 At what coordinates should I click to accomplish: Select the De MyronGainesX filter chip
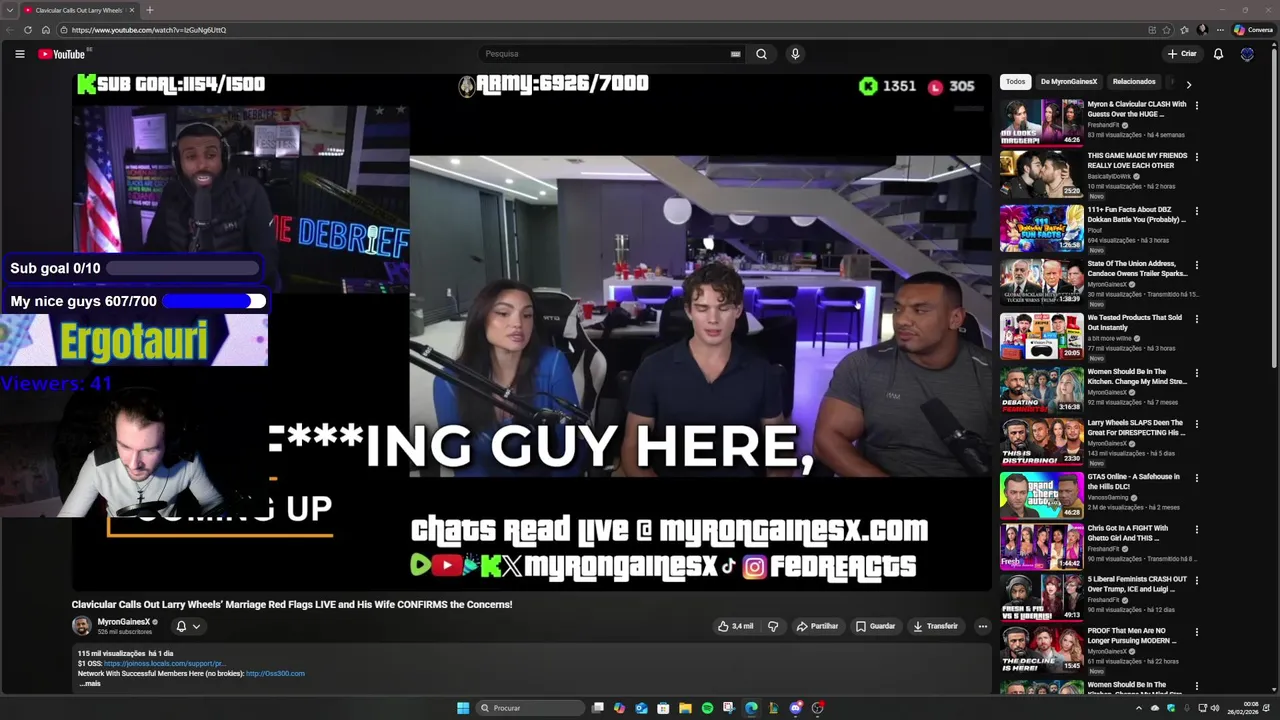tap(1069, 82)
